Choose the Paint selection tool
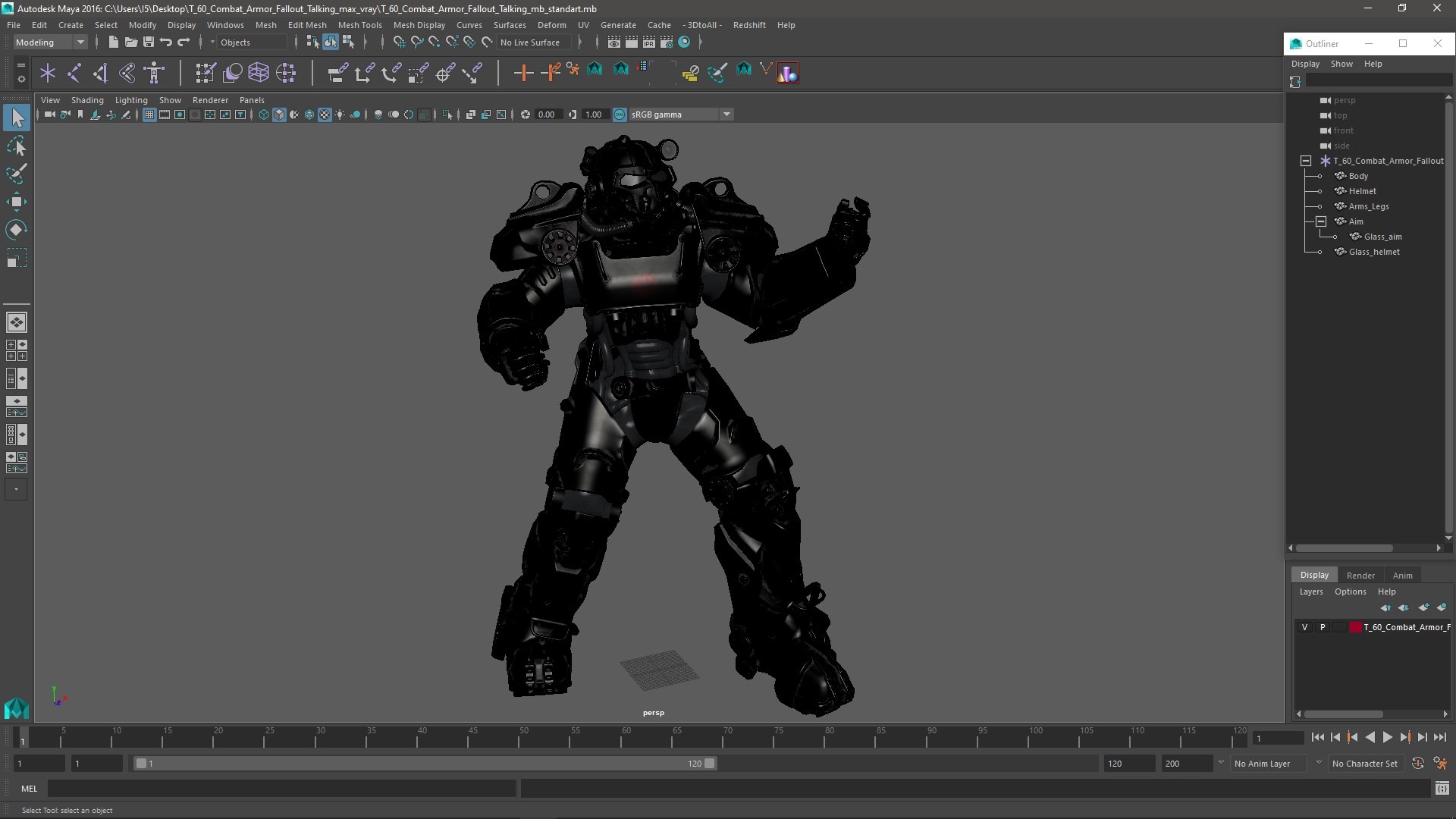This screenshot has height=819, width=1456. coord(17,174)
